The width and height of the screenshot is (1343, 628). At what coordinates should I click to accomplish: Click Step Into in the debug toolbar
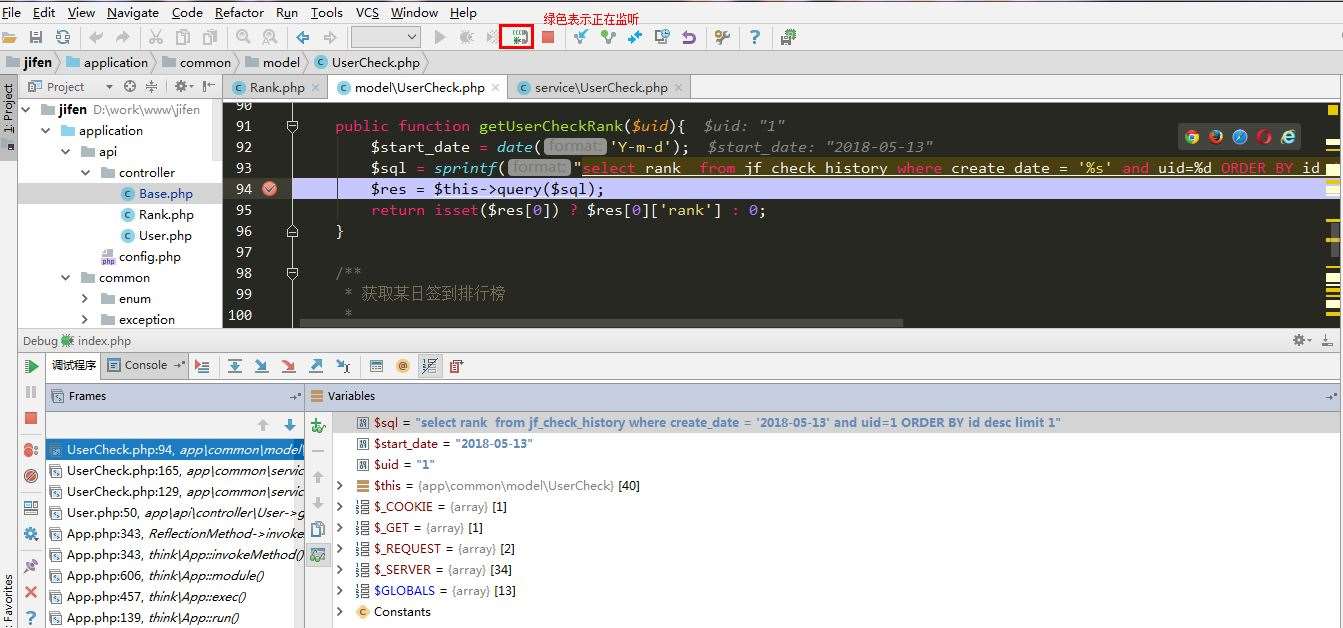262,366
